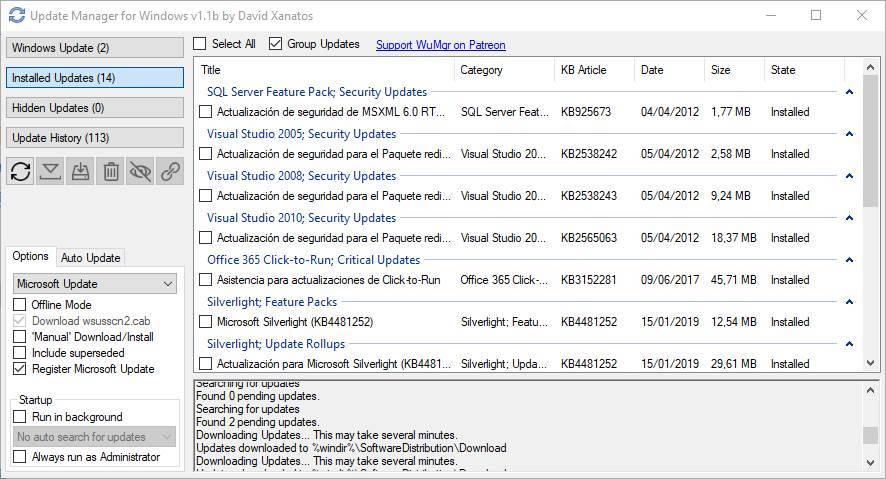Screen dimensions: 886x479
Task: Click log pane scrollbar up arrow
Action: point(870,390)
